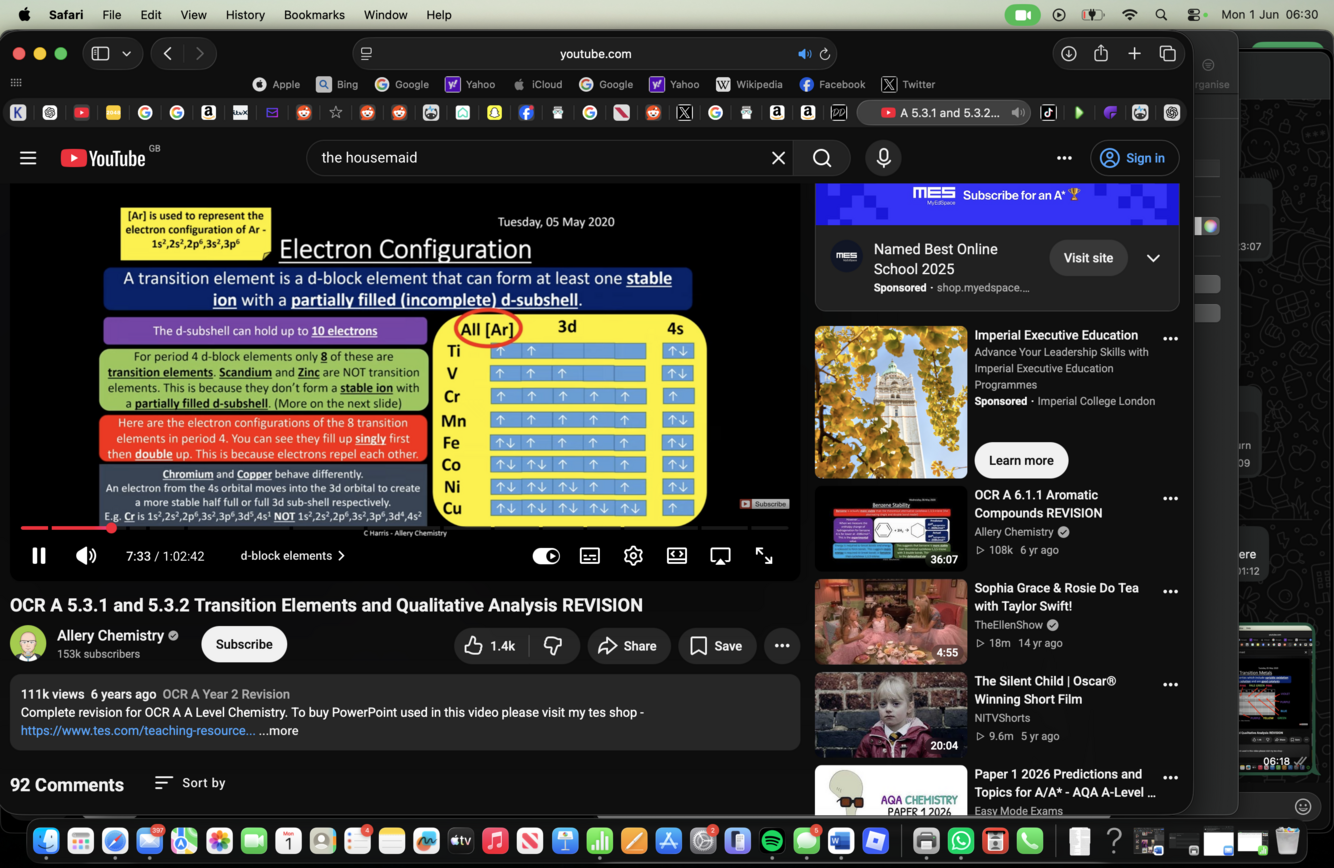
Task: Toggle the Safari sidebar
Action: pyautogui.click(x=101, y=54)
